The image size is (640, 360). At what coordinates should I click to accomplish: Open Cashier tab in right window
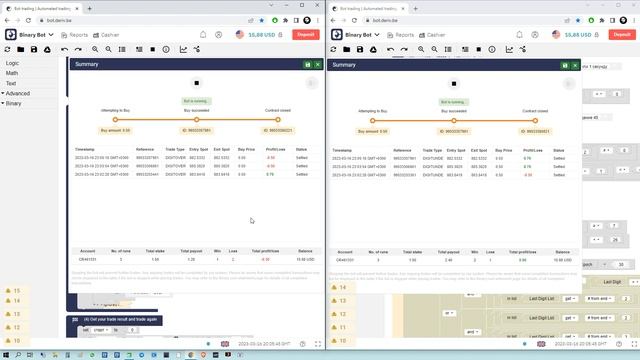click(x=432, y=35)
